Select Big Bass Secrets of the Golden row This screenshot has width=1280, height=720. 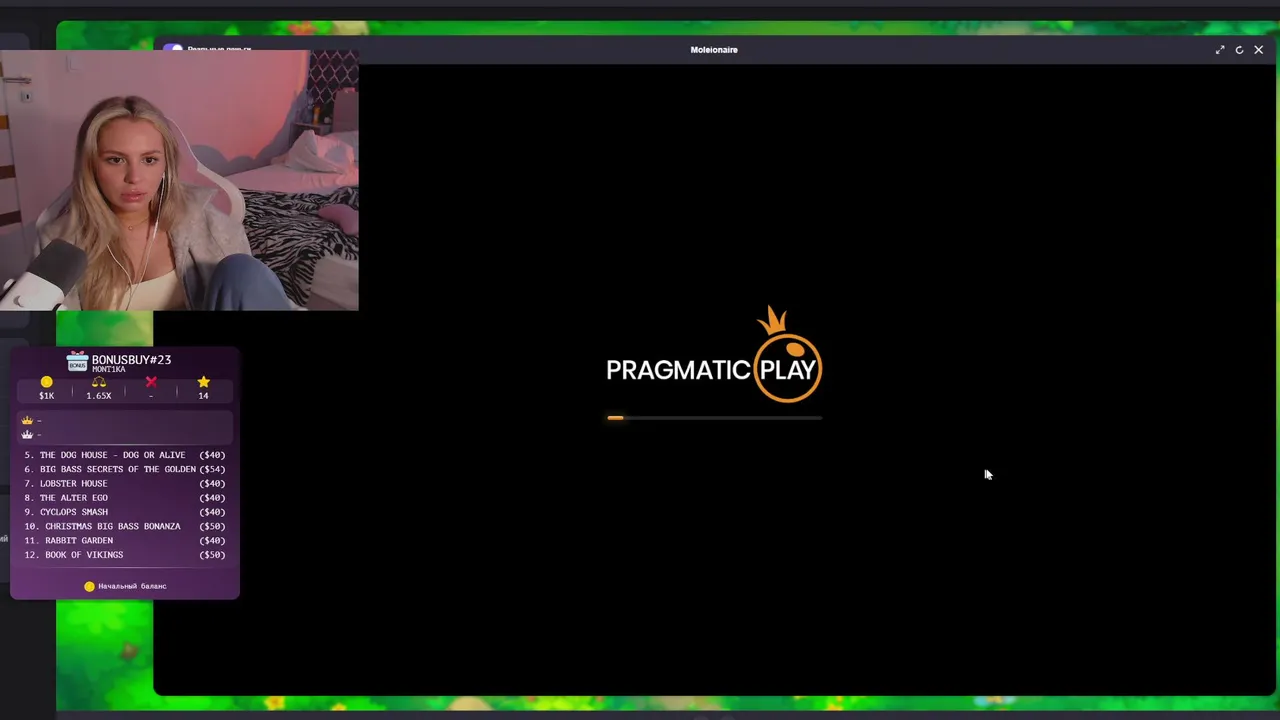pyautogui.click(x=125, y=469)
